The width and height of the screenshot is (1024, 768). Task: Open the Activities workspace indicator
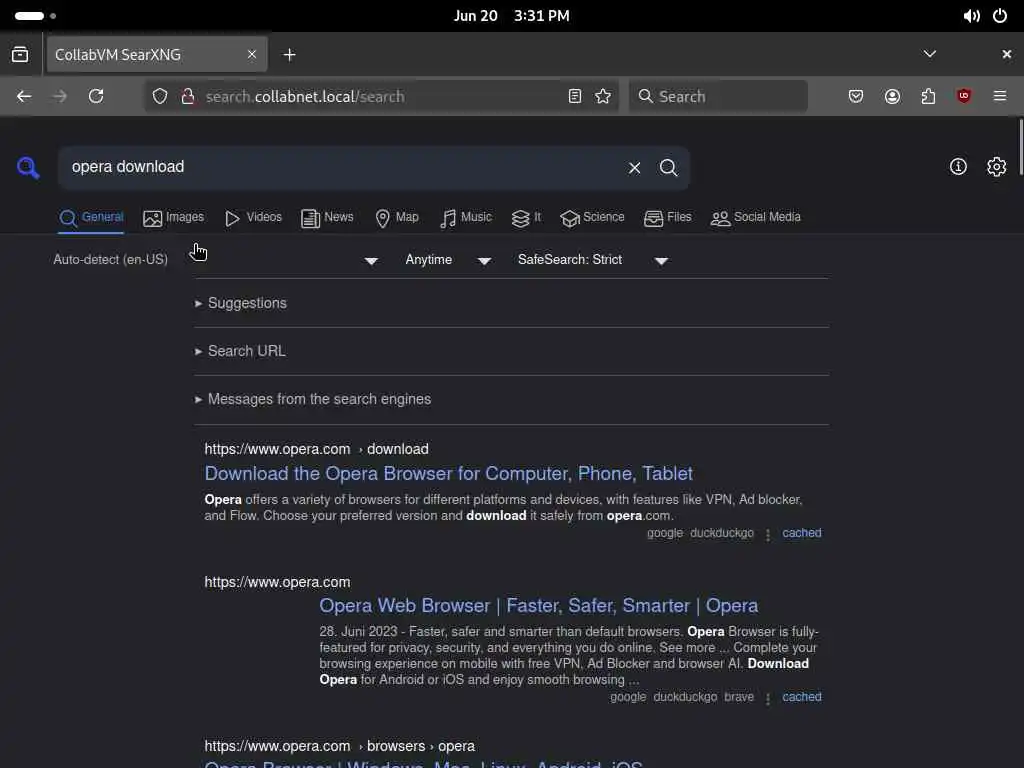(35, 16)
